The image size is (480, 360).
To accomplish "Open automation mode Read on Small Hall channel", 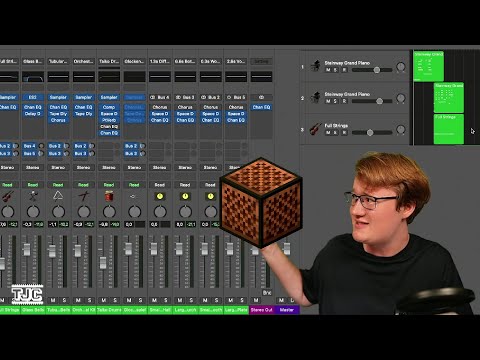I will (160, 185).
